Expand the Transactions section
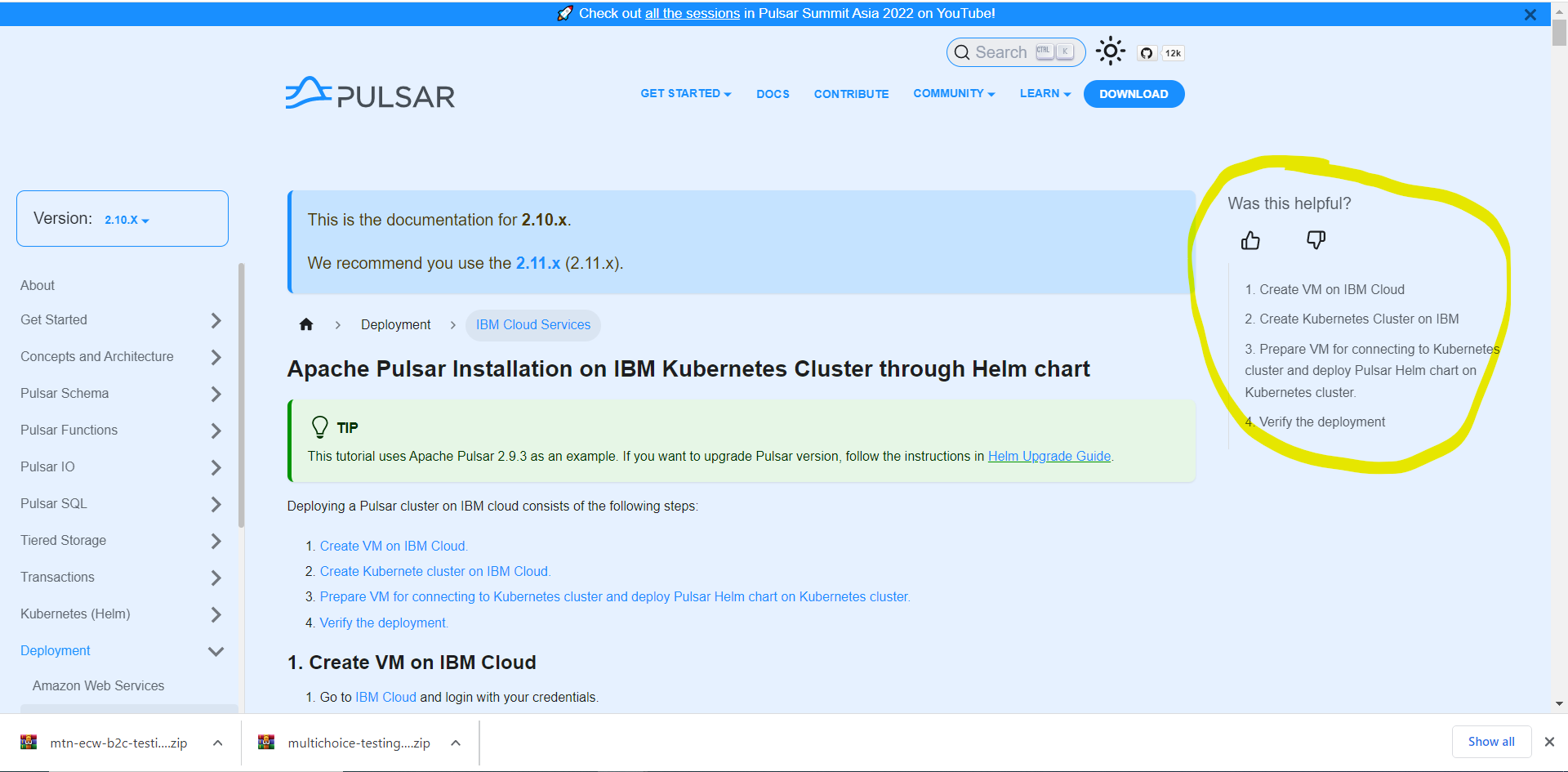 pos(216,578)
